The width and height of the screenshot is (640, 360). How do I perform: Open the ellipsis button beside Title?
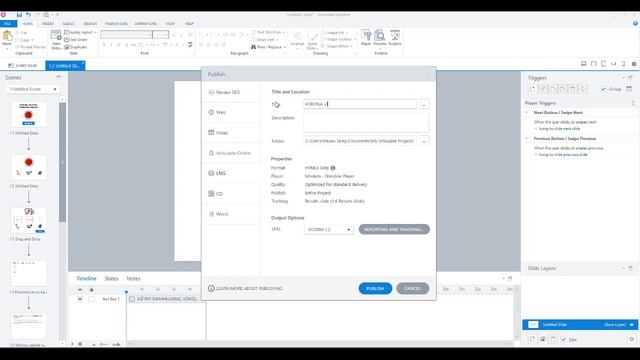coord(424,104)
